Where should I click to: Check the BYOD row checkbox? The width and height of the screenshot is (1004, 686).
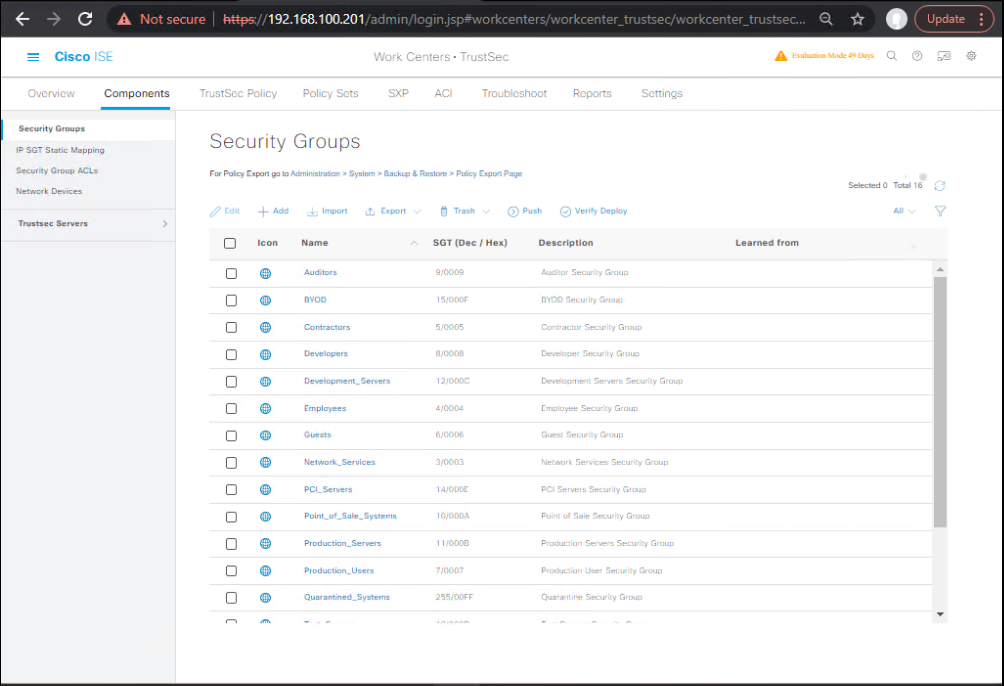(x=231, y=300)
